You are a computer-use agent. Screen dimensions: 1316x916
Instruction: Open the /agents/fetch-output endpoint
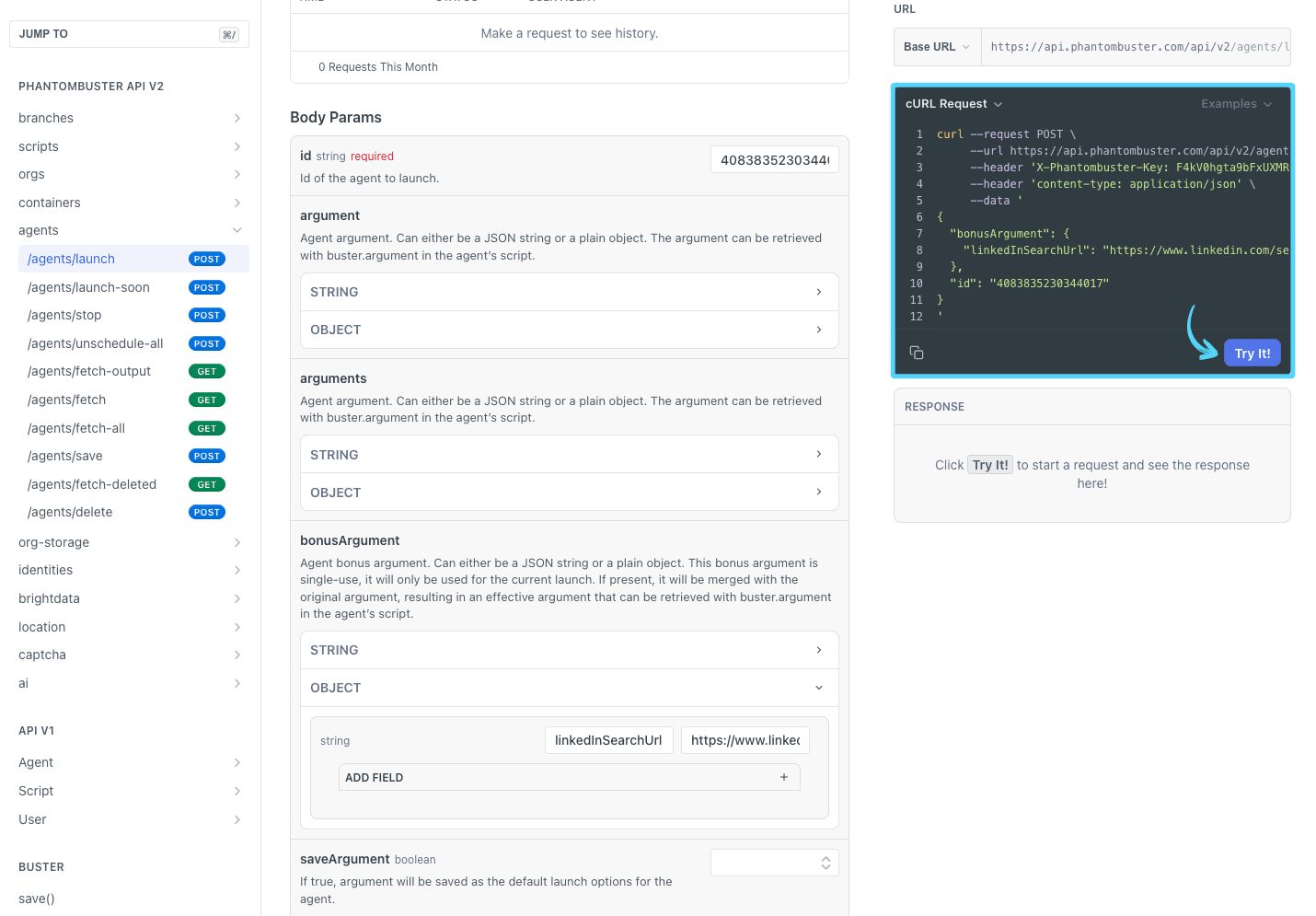coord(133,371)
